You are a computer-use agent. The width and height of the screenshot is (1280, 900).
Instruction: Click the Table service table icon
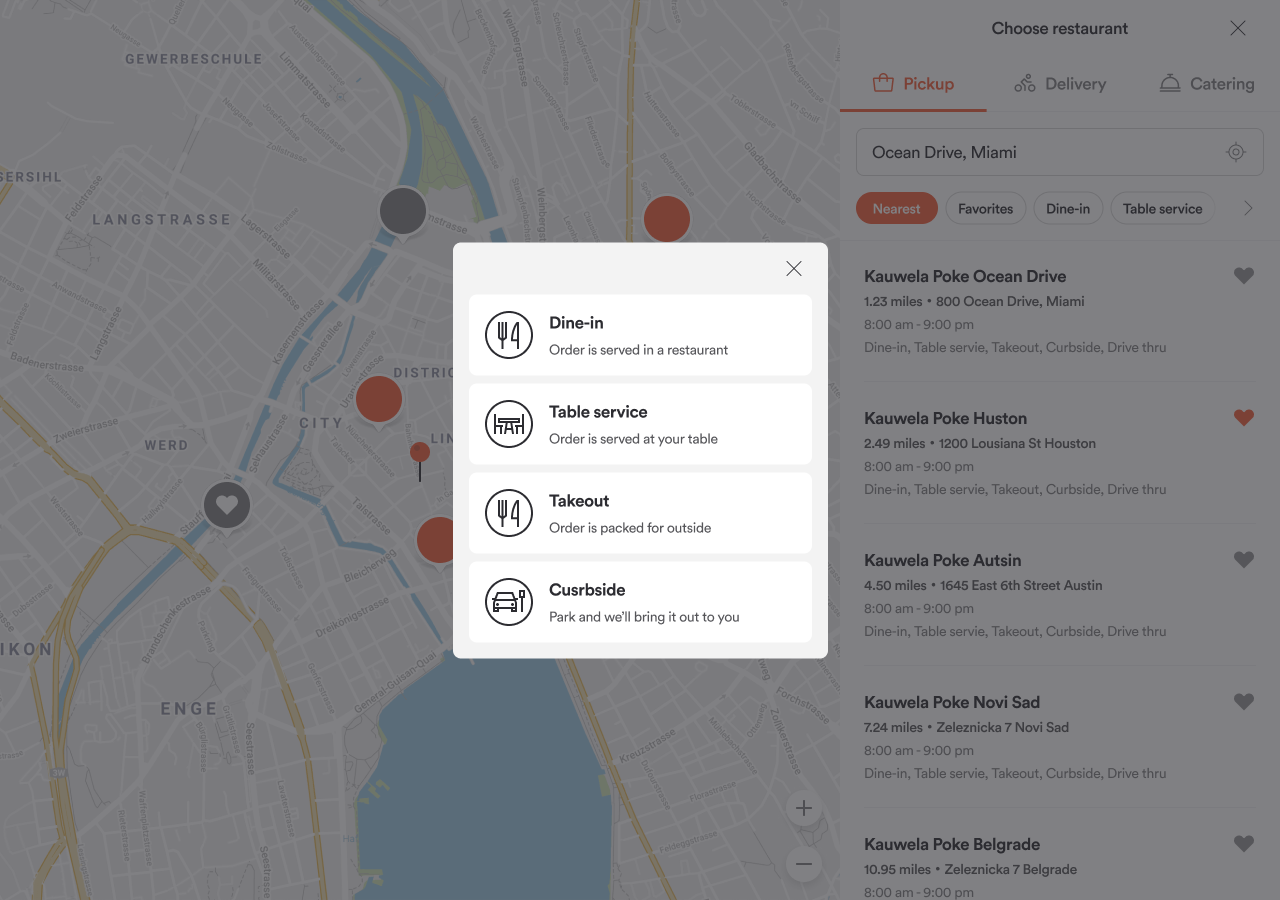[x=509, y=424]
